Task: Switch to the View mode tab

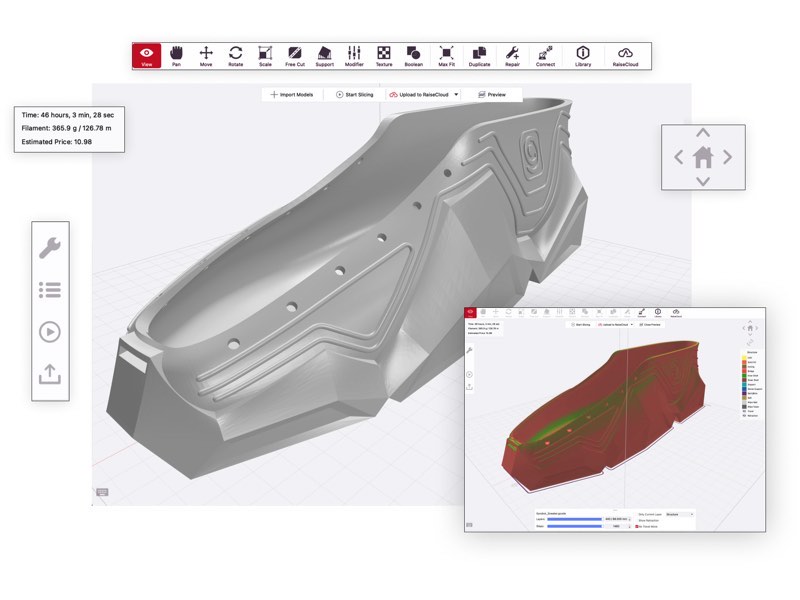Action: pos(146,56)
